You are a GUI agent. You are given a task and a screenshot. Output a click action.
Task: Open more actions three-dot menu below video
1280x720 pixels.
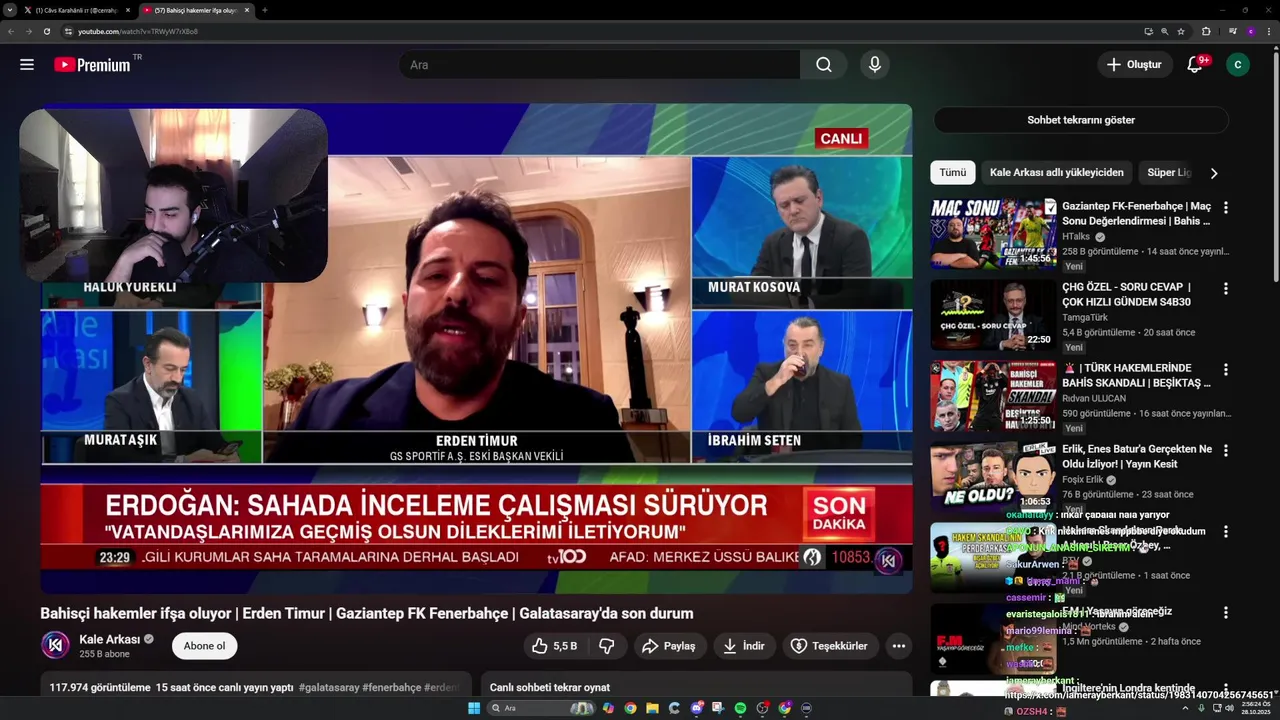pyautogui.click(x=899, y=646)
